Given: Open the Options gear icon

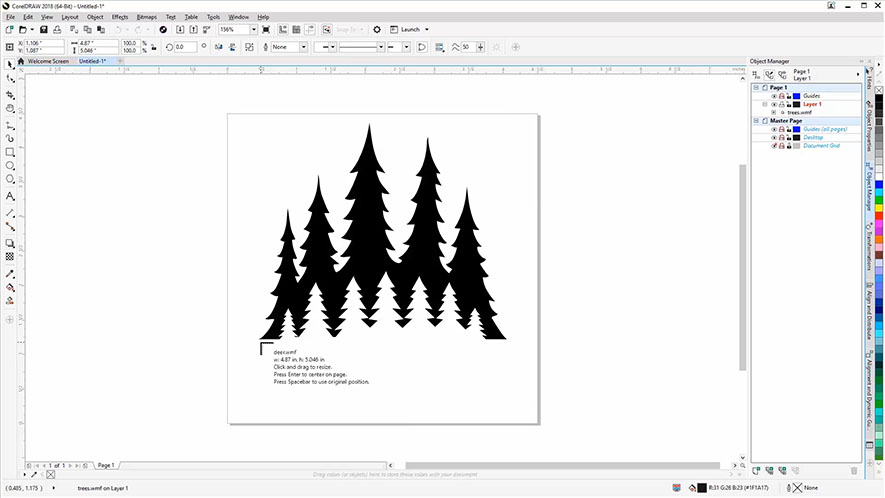Looking at the screenshot, I should tap(377, 30).
